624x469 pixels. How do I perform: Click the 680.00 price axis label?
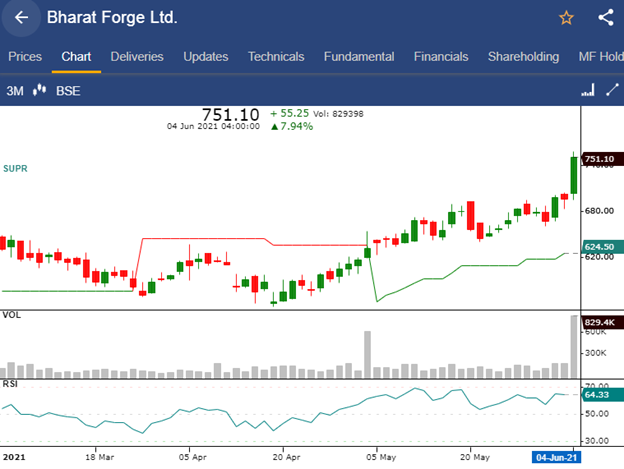pos(599,211)
